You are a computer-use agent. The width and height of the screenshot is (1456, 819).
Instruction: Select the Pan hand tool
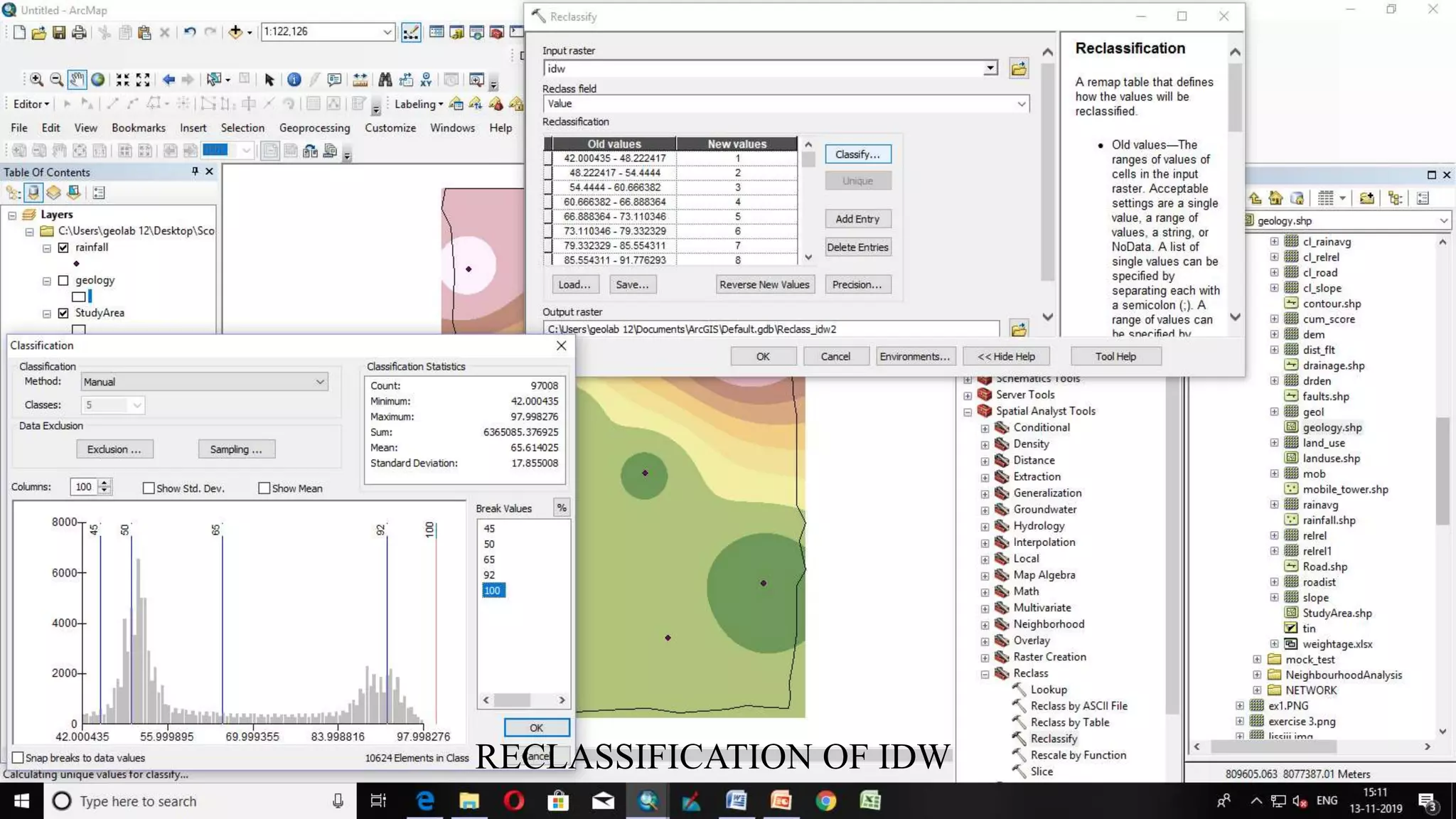77,80
